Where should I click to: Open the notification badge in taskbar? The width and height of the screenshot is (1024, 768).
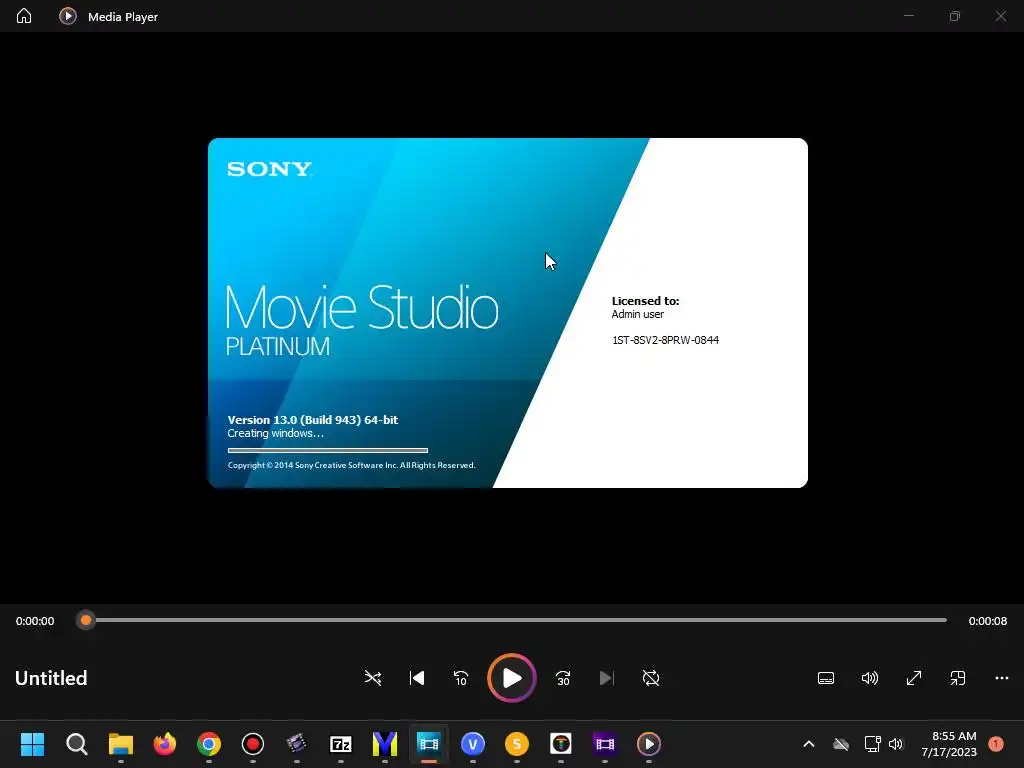point(996,744)
